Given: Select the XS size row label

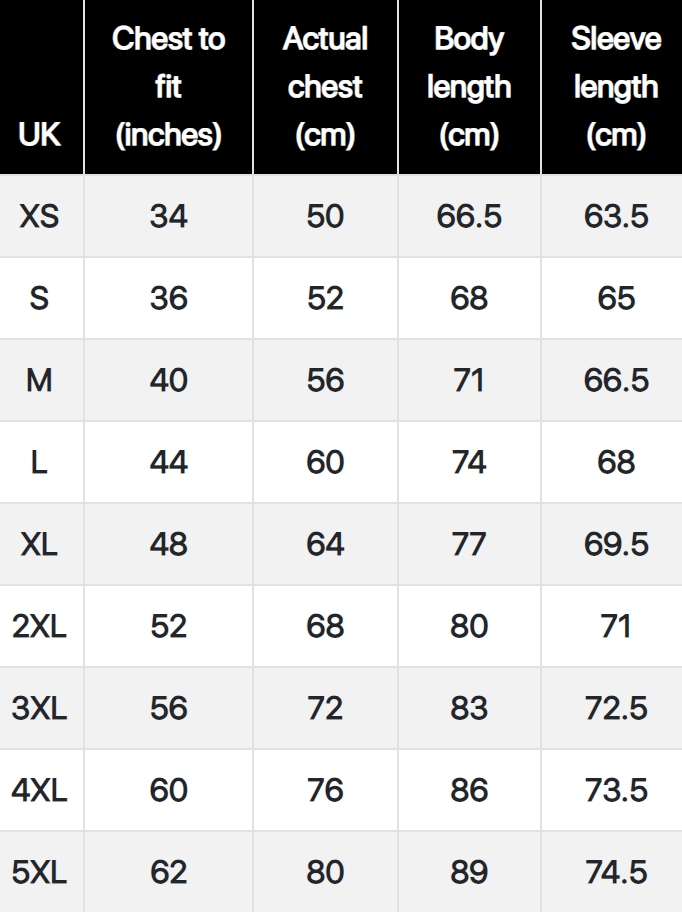Looking at the screenshot, I should click(x=39, y=216).
